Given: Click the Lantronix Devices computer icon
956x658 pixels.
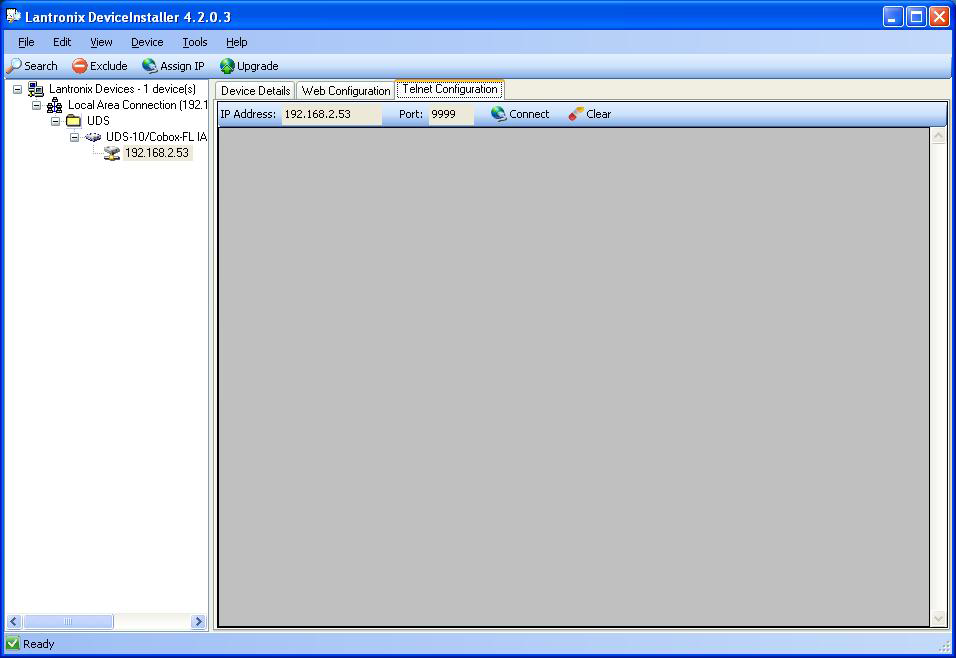Looking at the screenshot, I should click(x=36, y=89).
